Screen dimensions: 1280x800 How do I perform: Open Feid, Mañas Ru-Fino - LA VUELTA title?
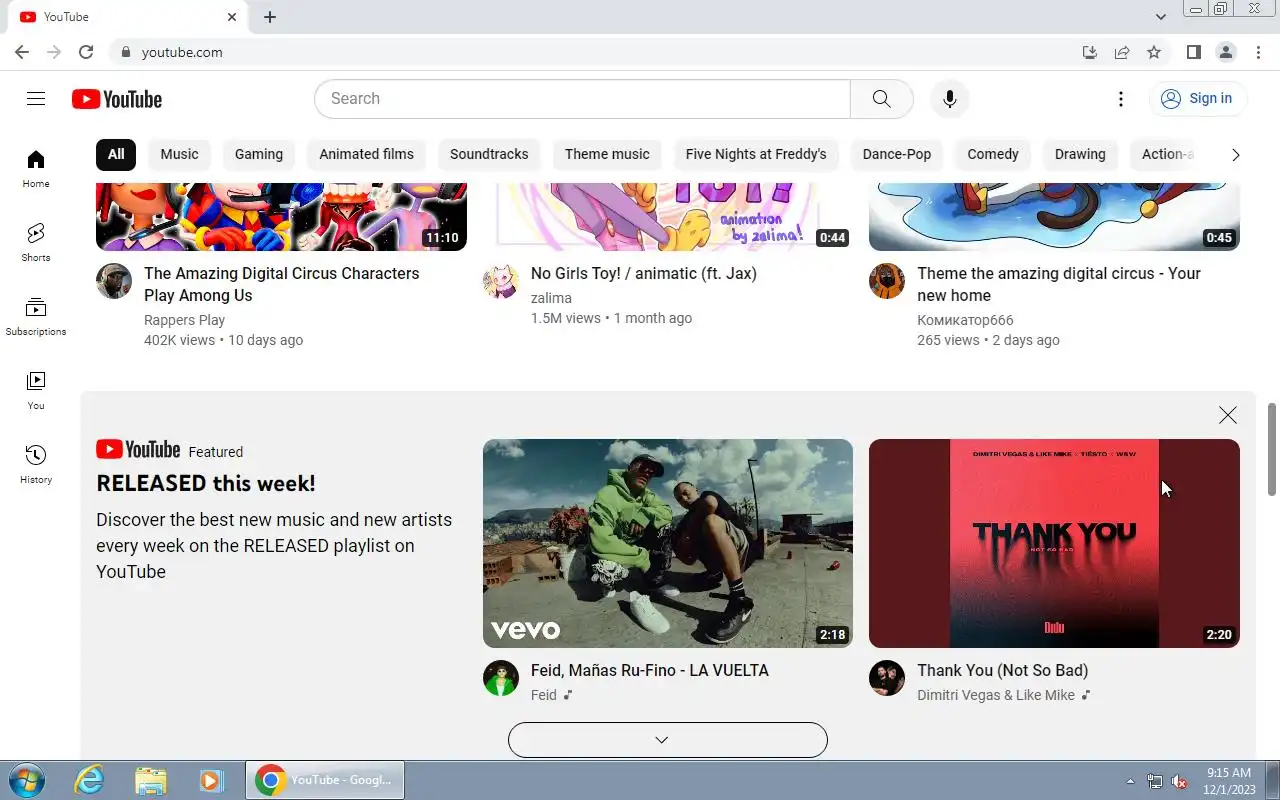[x=650, y=670]
